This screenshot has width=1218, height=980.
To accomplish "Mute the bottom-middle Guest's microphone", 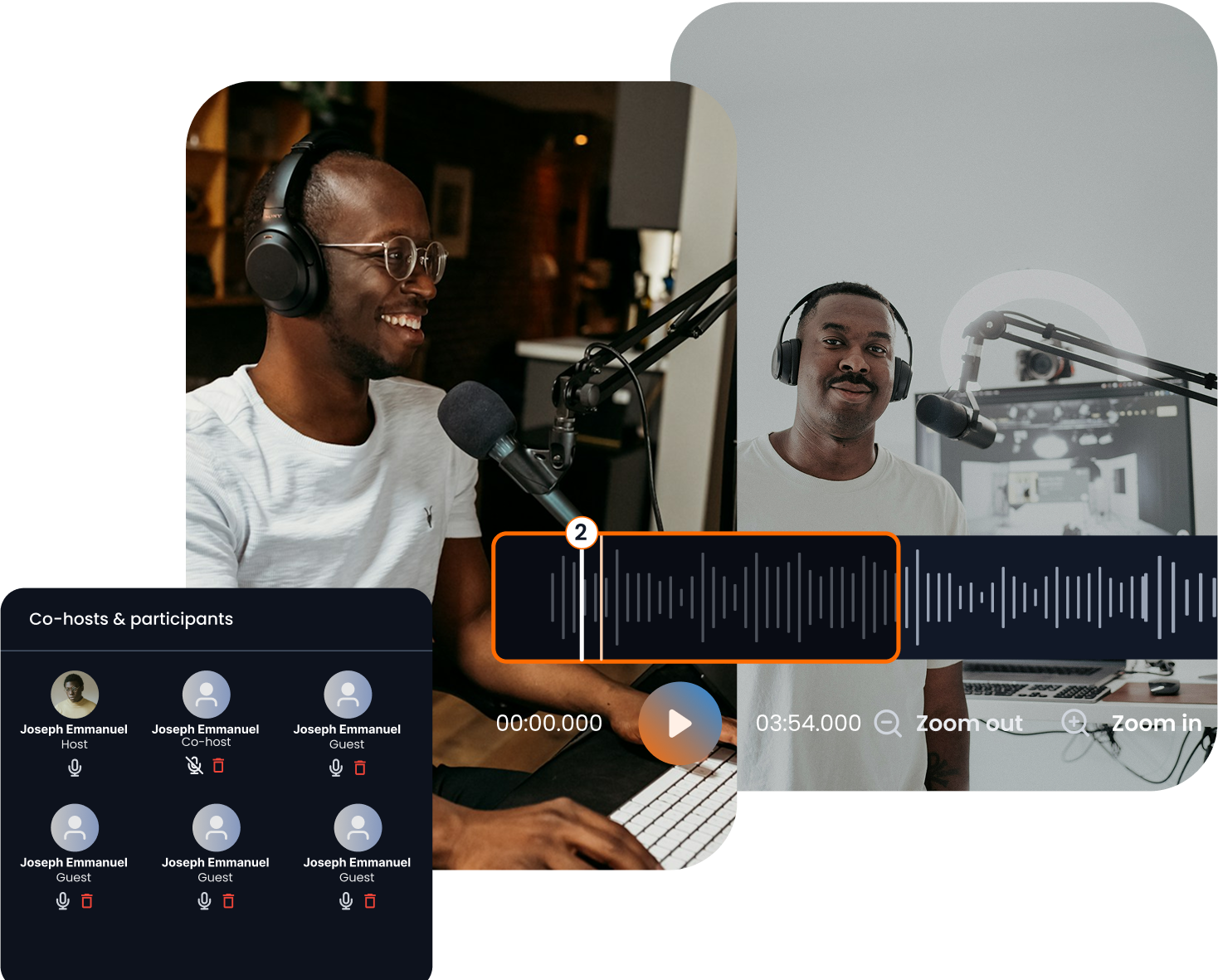I will point(205,900).
